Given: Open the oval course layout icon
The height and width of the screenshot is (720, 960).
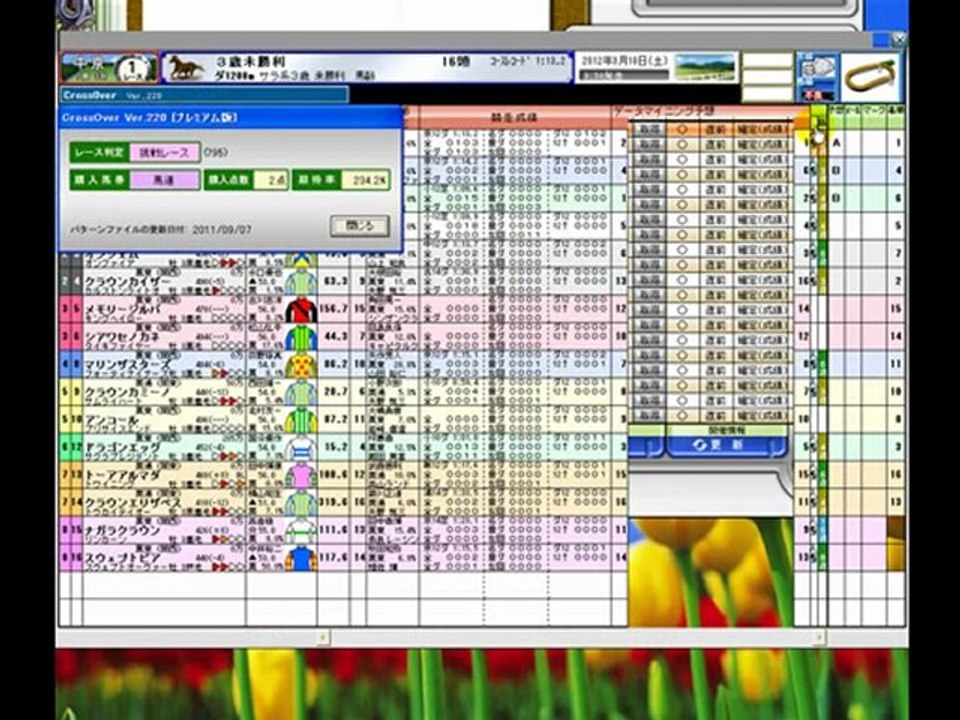Looking at the screenshot, I should pos(870,77).
